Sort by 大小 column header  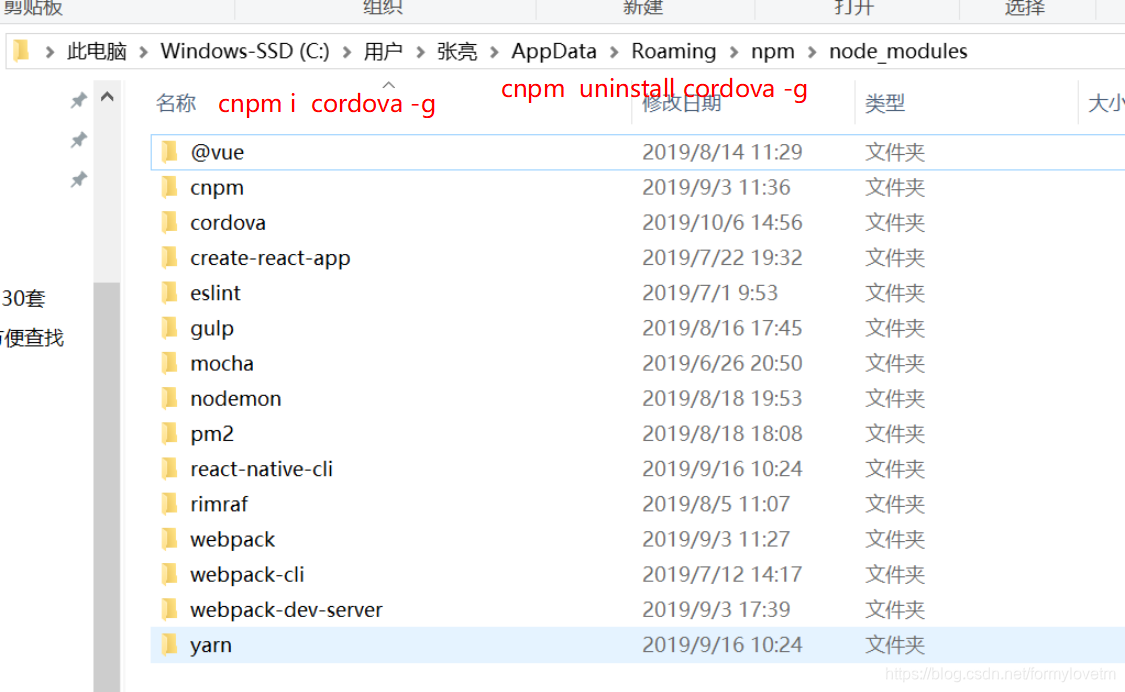(1106, 103)
